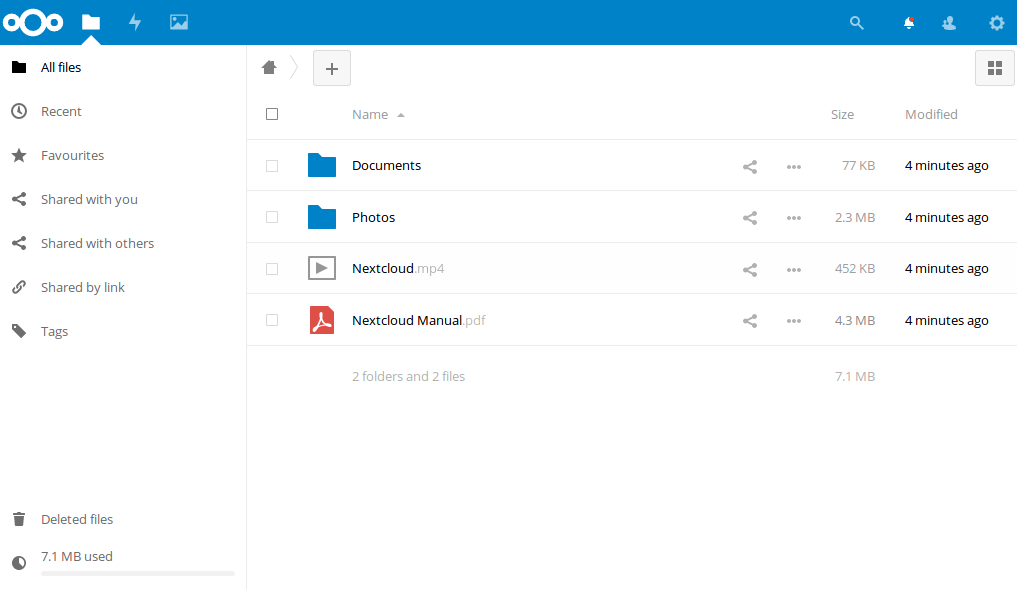This screenshot has height=590, width=1017.
Task: Open the Contacts menu icon
Action: pyautogui.click(x=949, y=23)
